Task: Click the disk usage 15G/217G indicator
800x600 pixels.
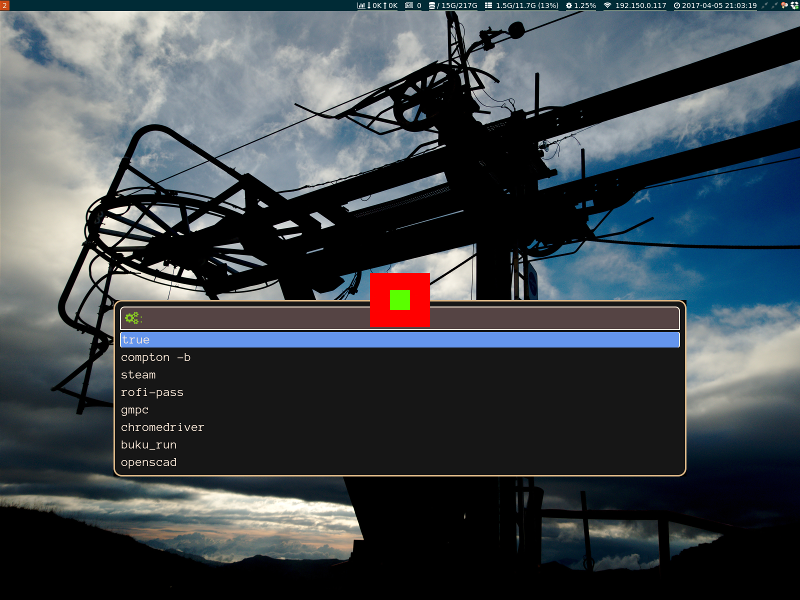Action: pos(454,5)
